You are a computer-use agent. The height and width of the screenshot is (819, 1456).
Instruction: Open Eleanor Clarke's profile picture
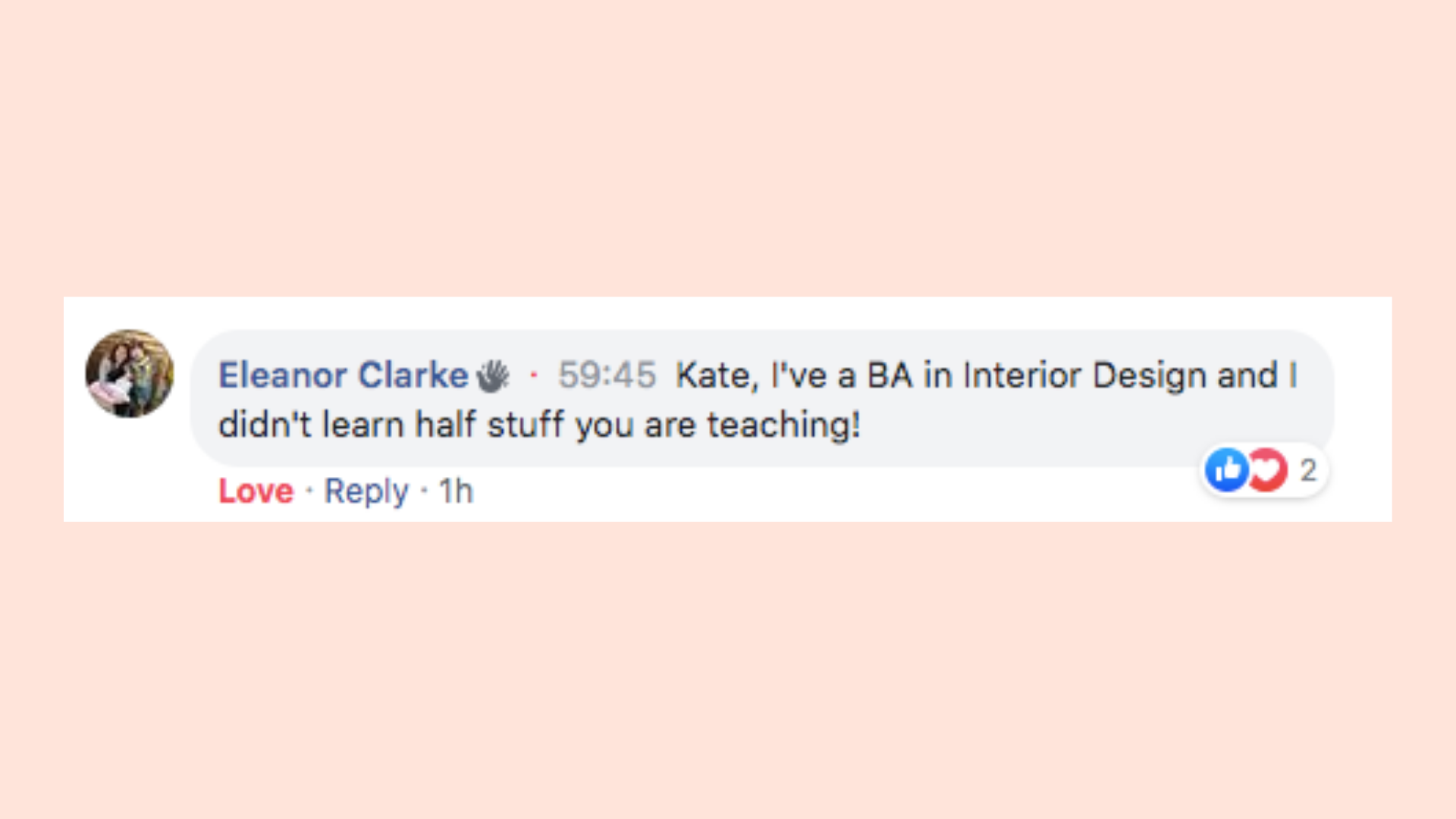tap(130, 373)
